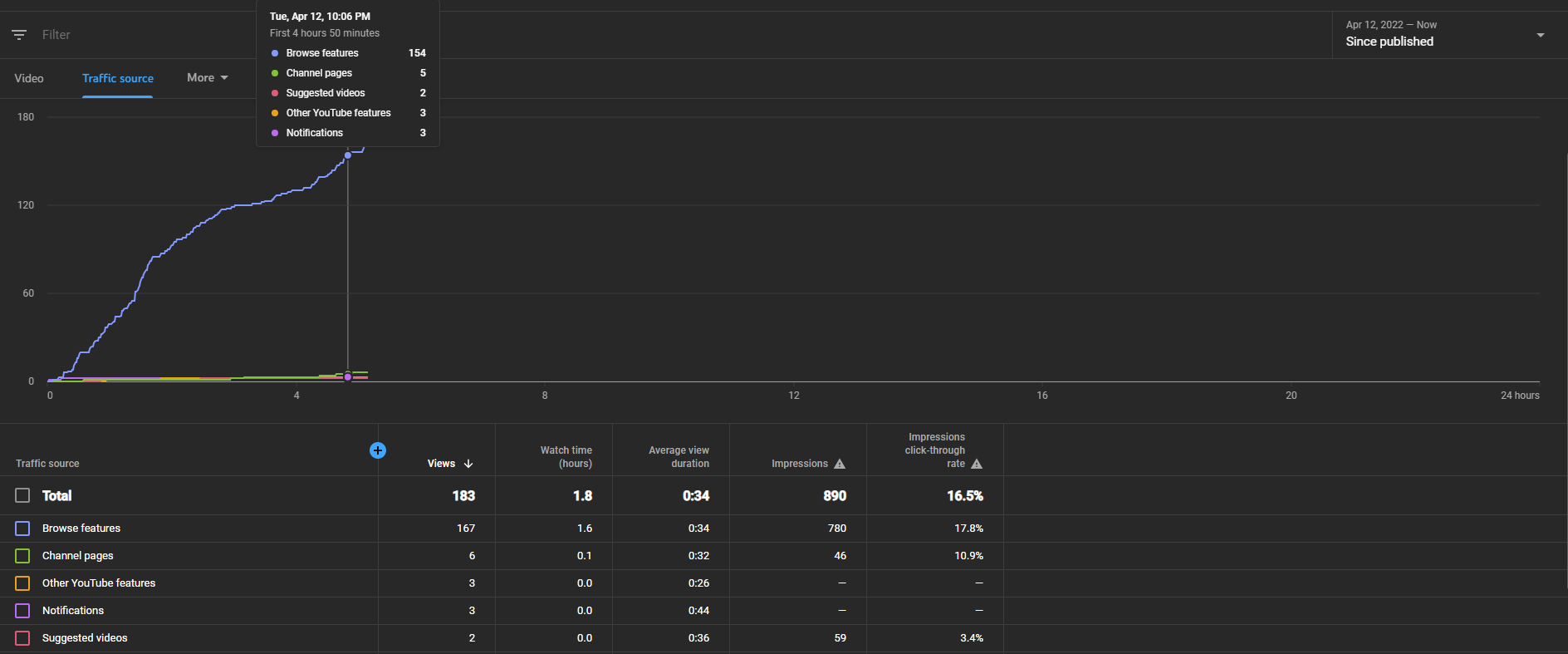Screen dimensions: 1568x654
Task: Switch to the Video tab
Action: coord(29,78)
